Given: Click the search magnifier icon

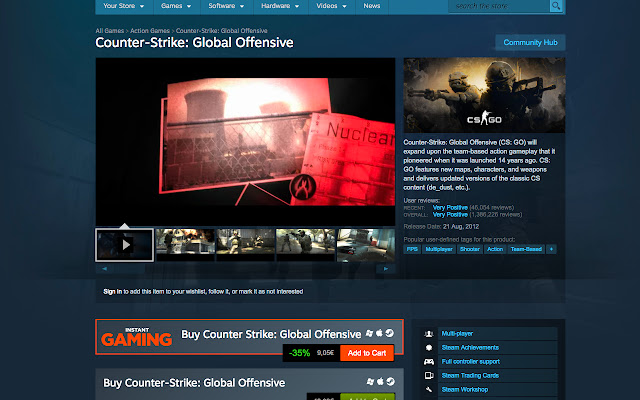Looking at the screenshot, I should [556, 6].
